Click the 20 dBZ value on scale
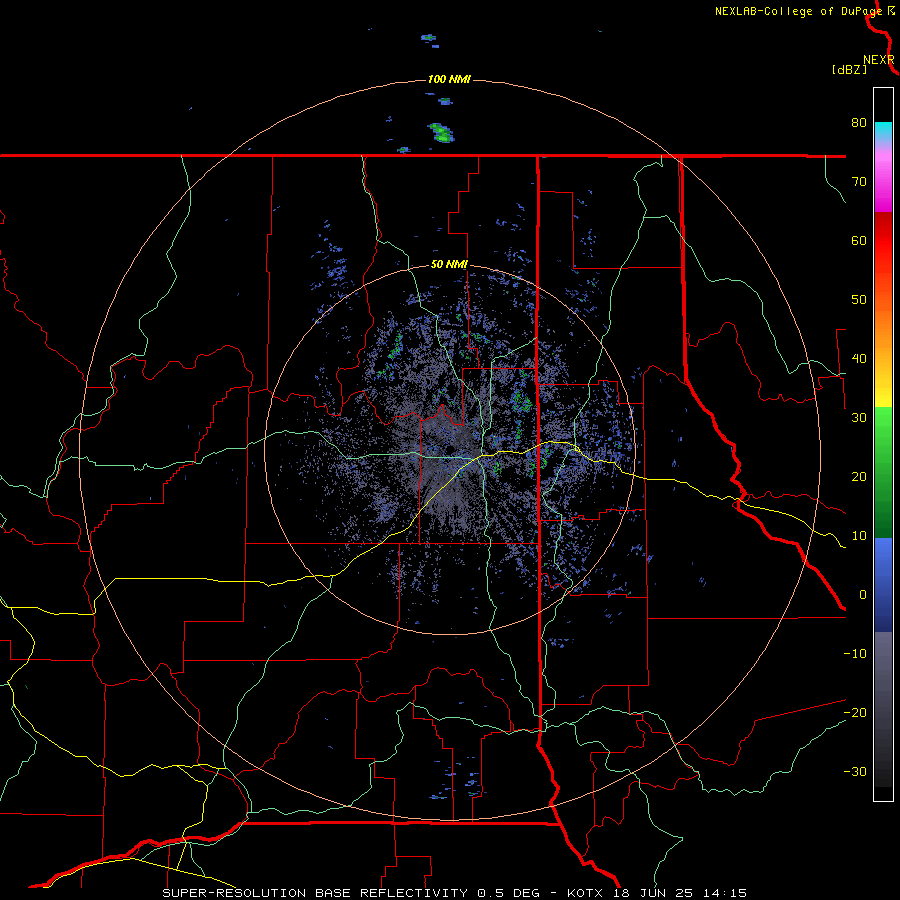The image size is (900, 900). point(859,478)
